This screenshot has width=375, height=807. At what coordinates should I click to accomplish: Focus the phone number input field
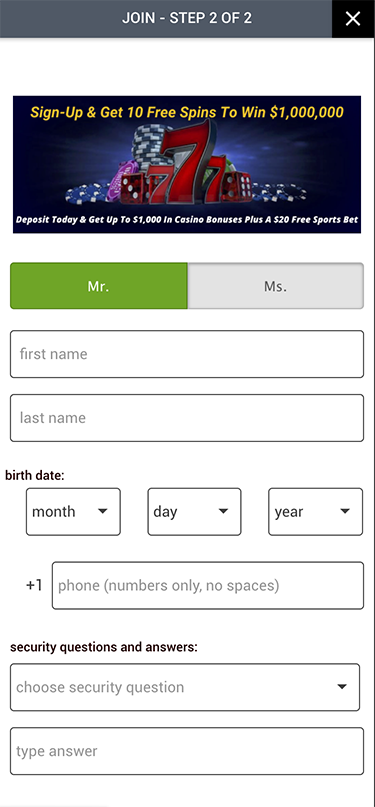tap(208, 586)
